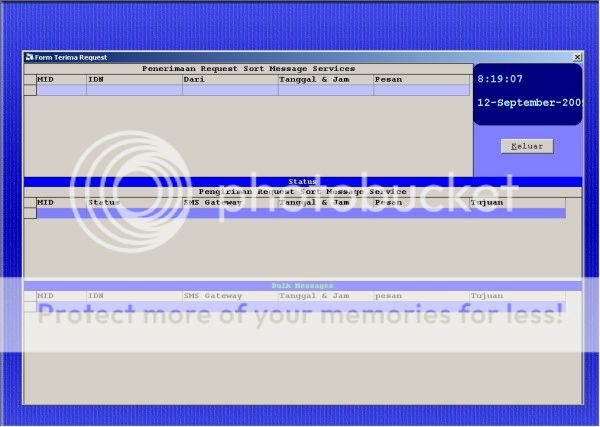Close the Form Terima Request window
Viewport: 600px width, 427px height.
click(x=577, y=57)
